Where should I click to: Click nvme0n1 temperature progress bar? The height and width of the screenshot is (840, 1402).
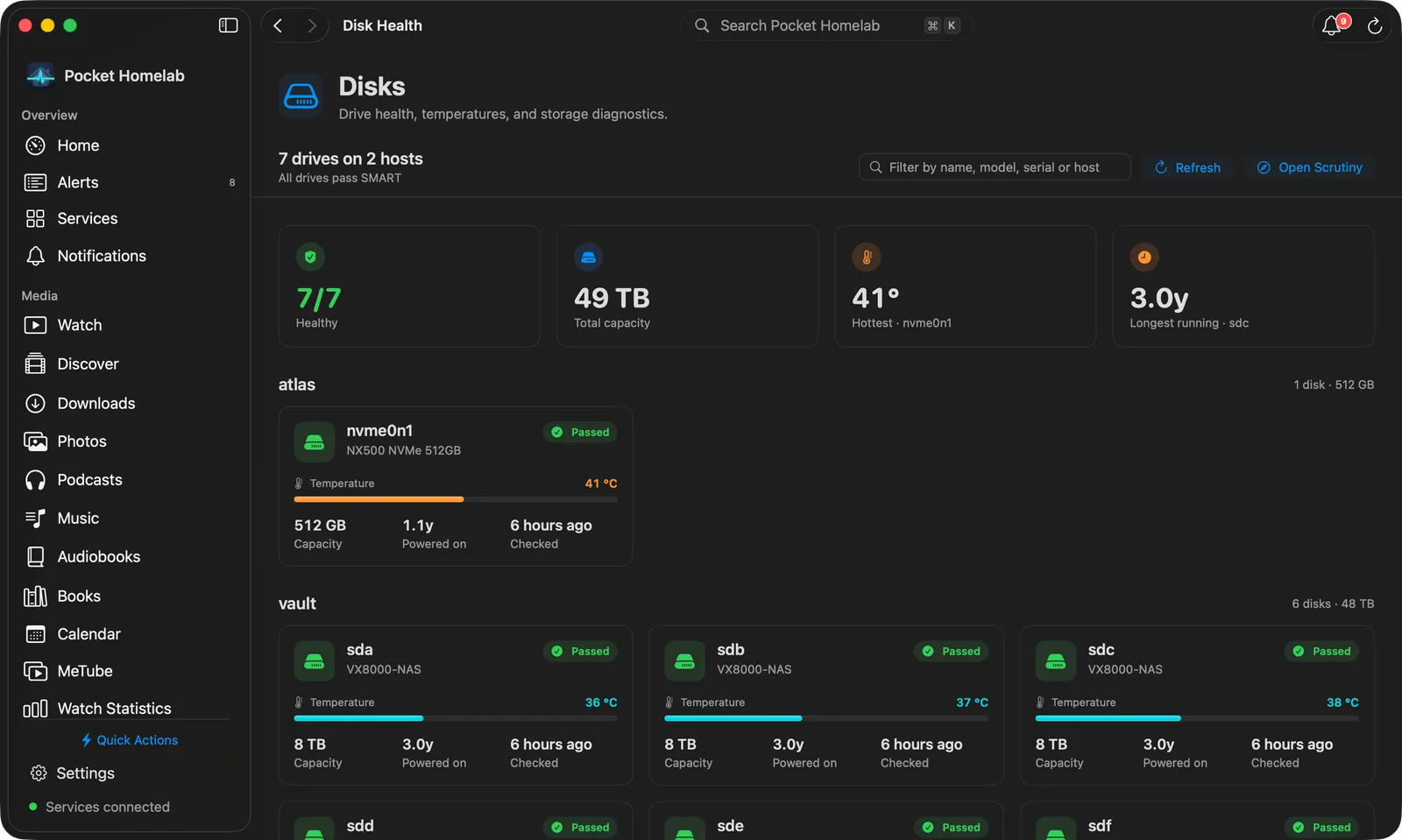456,499
